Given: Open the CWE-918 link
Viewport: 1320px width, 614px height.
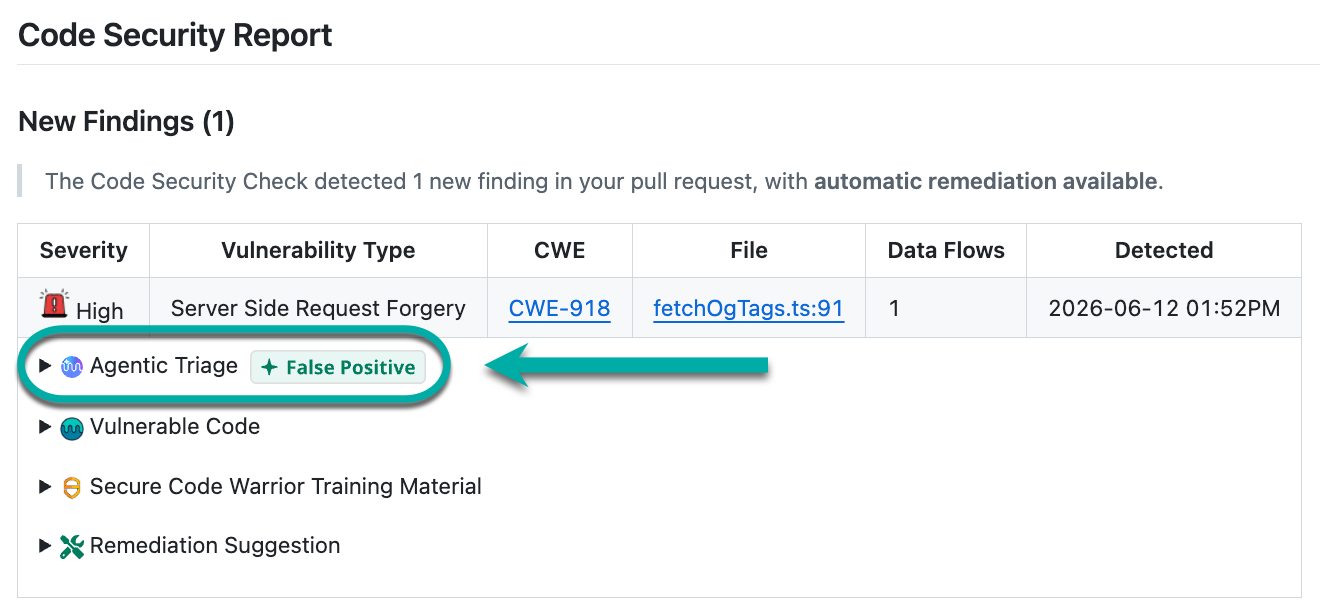Looking at the screenshot, I should [x=560, y=308].
